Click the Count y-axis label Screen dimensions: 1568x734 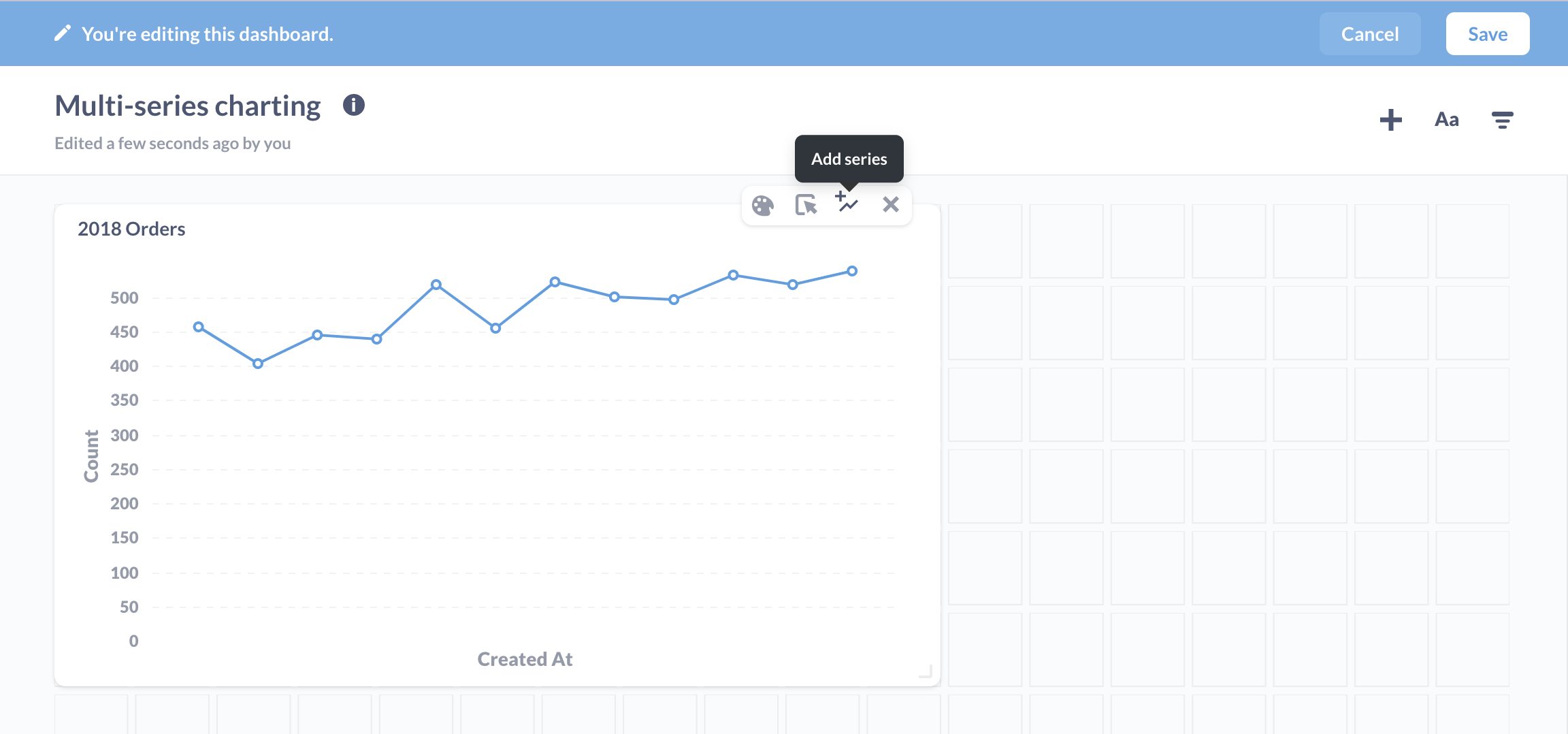[x=91, y=456]
